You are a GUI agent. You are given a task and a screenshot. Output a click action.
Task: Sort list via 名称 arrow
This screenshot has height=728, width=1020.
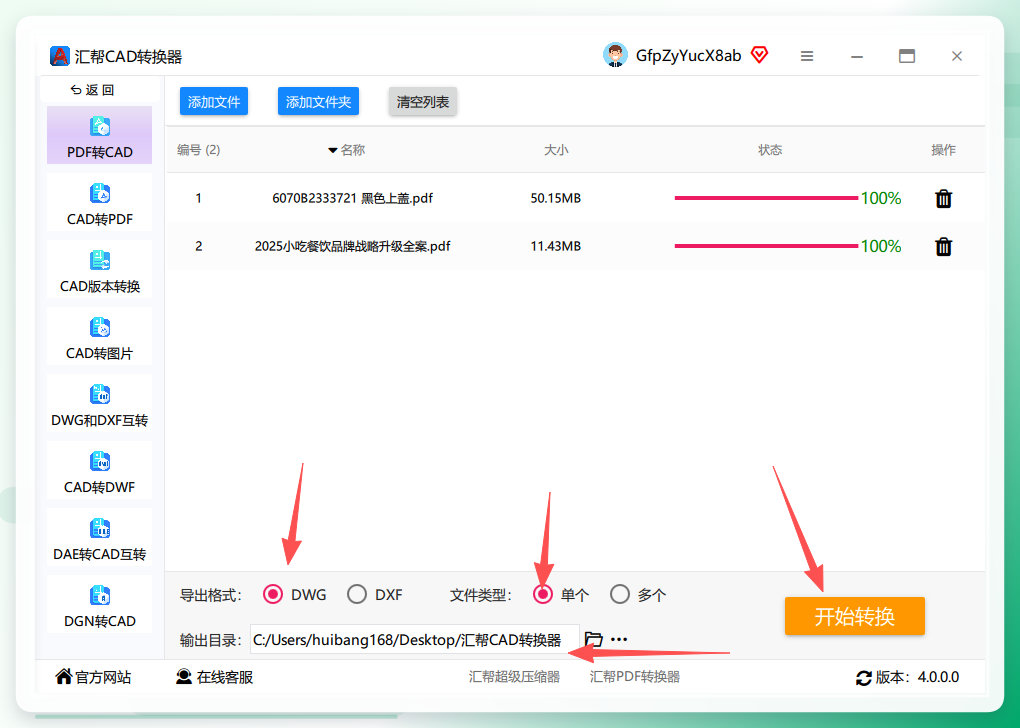point(332,150)
